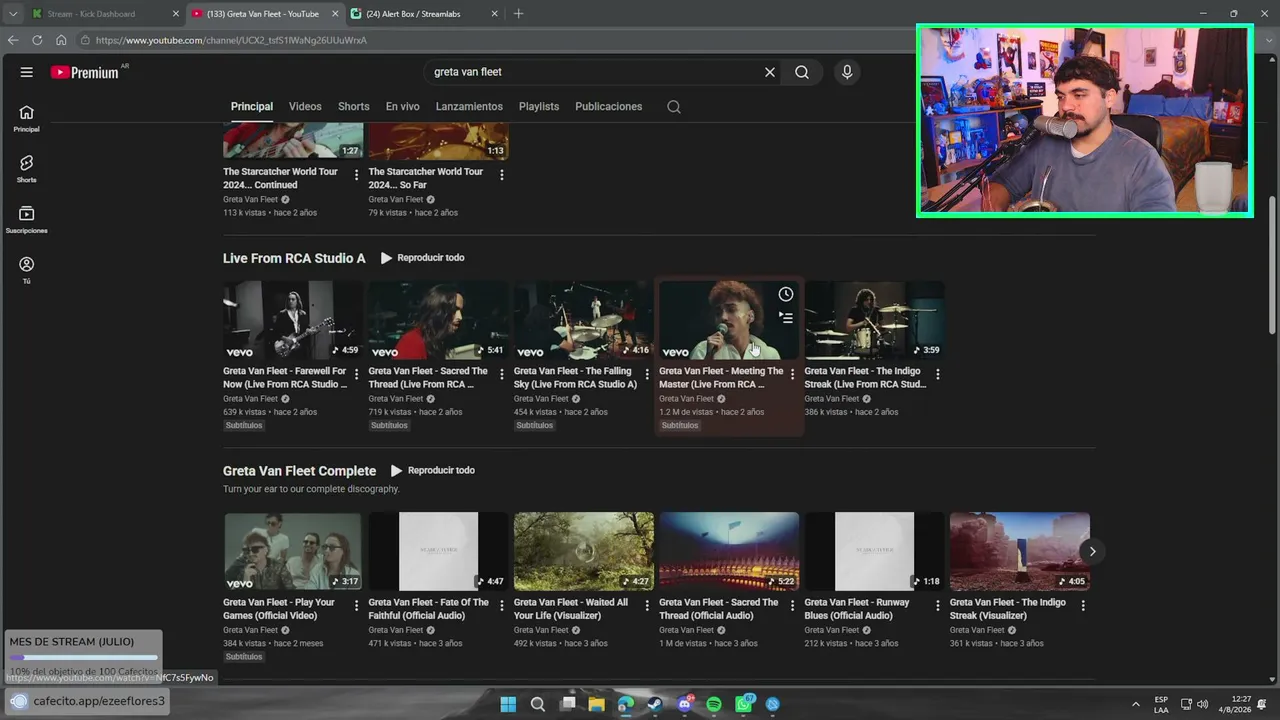Click the search field containing greta van fleet
This screenshot has height=720, width=1280.
click(x=590, y=72)
